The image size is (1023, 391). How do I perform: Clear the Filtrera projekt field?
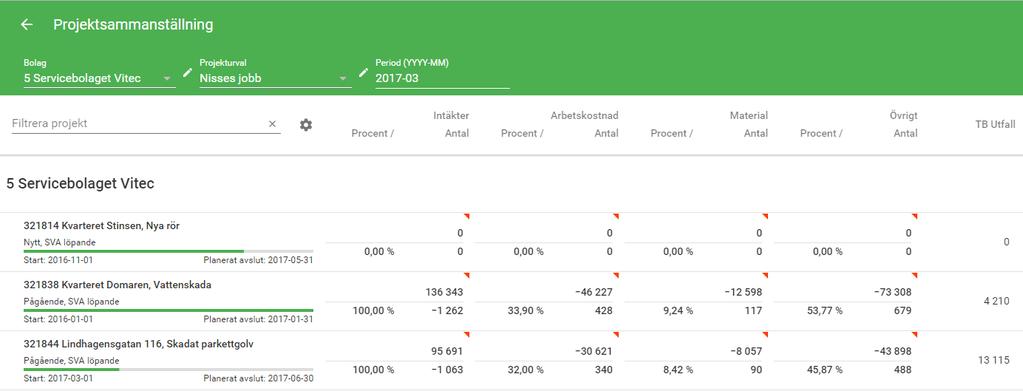coord(273,124)
